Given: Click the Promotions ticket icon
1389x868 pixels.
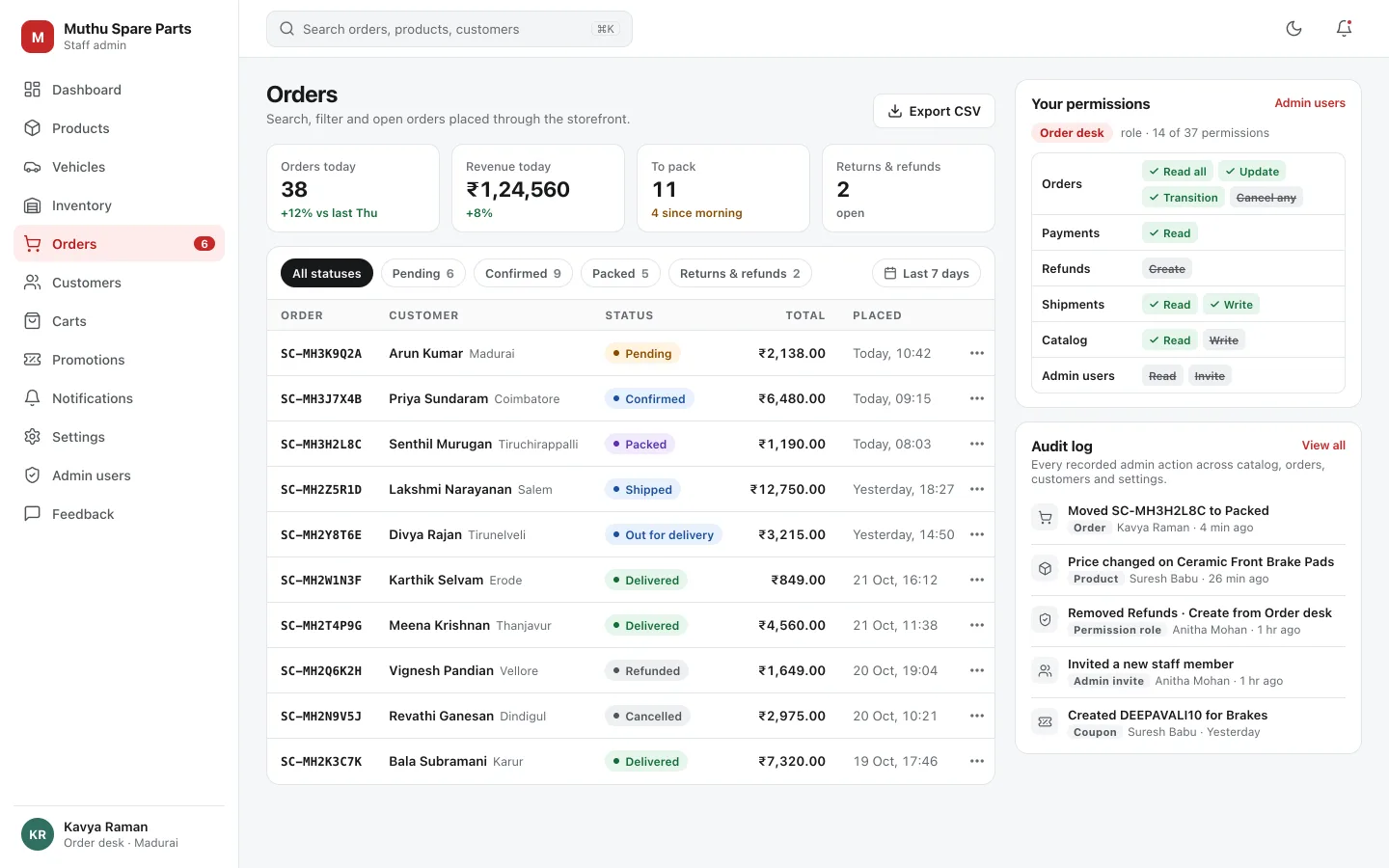Looking at the screenshot, I should 33,360.
